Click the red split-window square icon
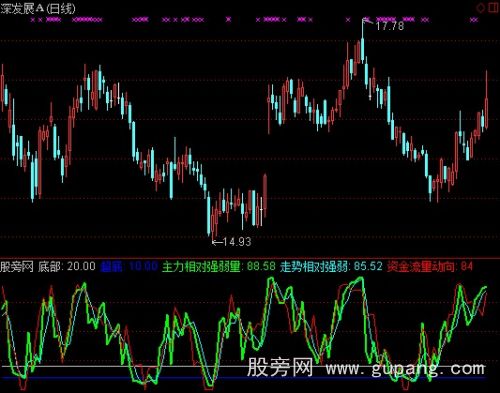Image resolution: width=500 pixels, height=393 pixels. (x=494, y=8)
